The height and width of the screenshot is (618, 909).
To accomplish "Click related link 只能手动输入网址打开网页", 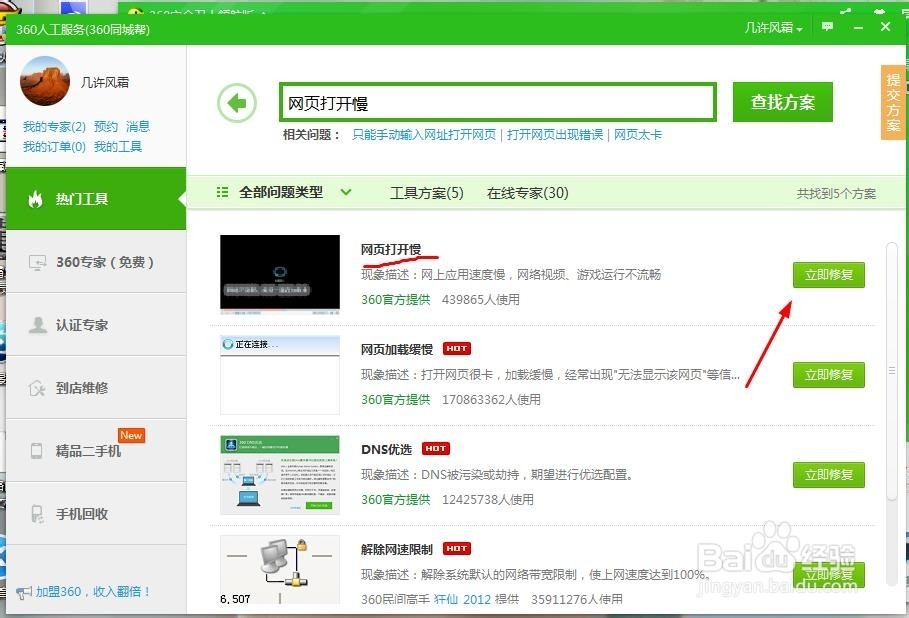I will (424, 134).
